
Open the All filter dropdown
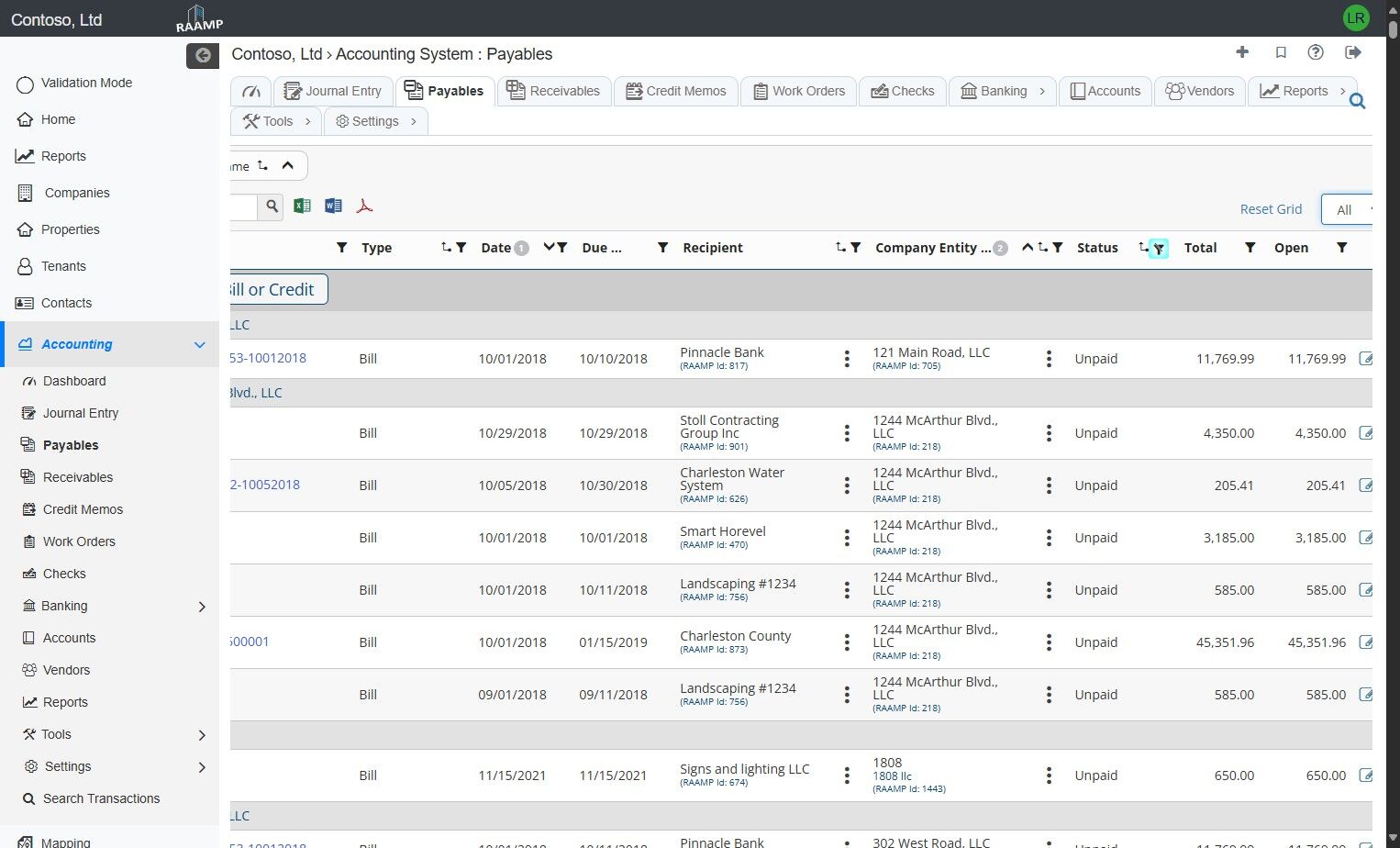click(1347, 209)
